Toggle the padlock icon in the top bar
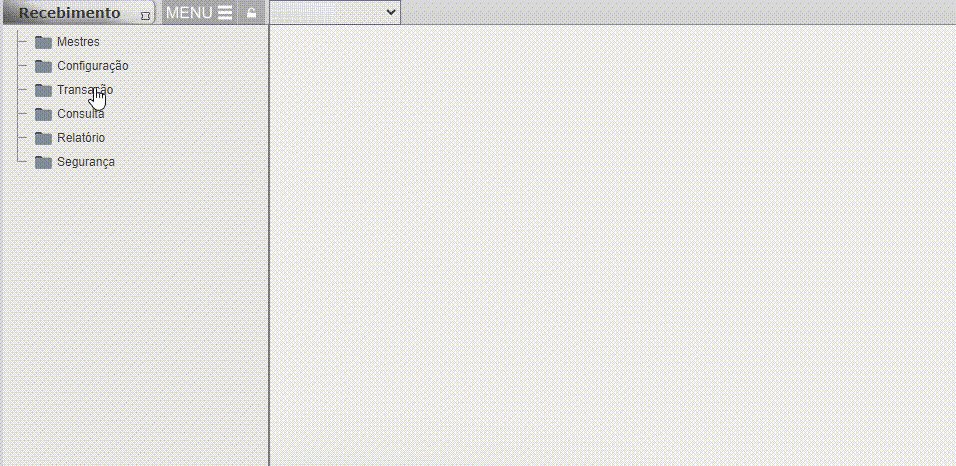The height and width of the screenshot is (466, 956). coord(251,13)
